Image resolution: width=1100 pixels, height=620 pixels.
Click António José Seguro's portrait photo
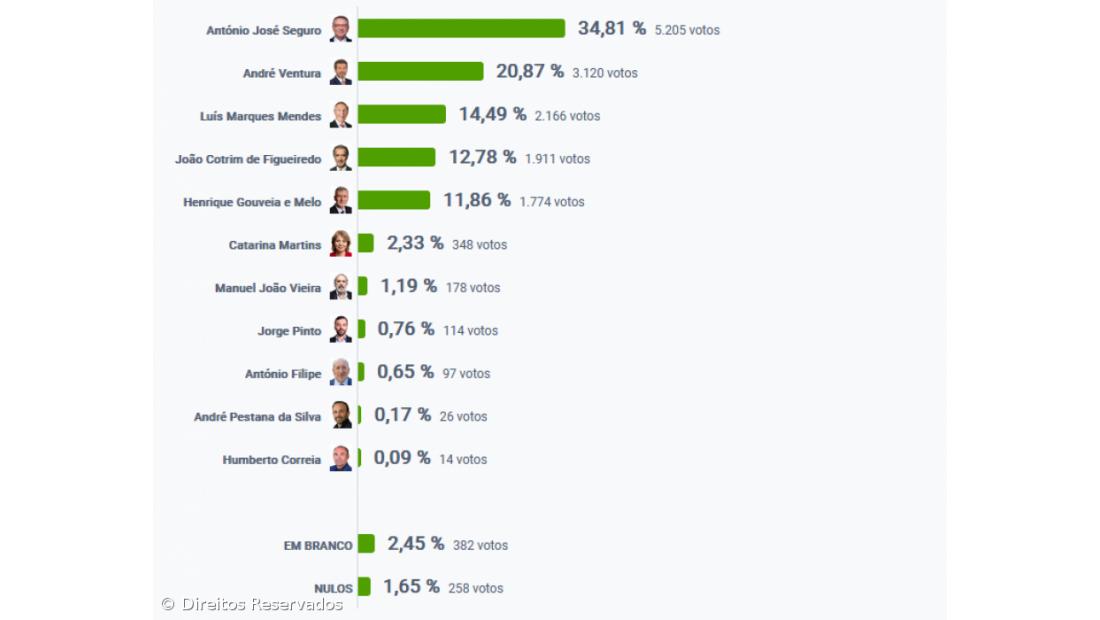(341, 29)
